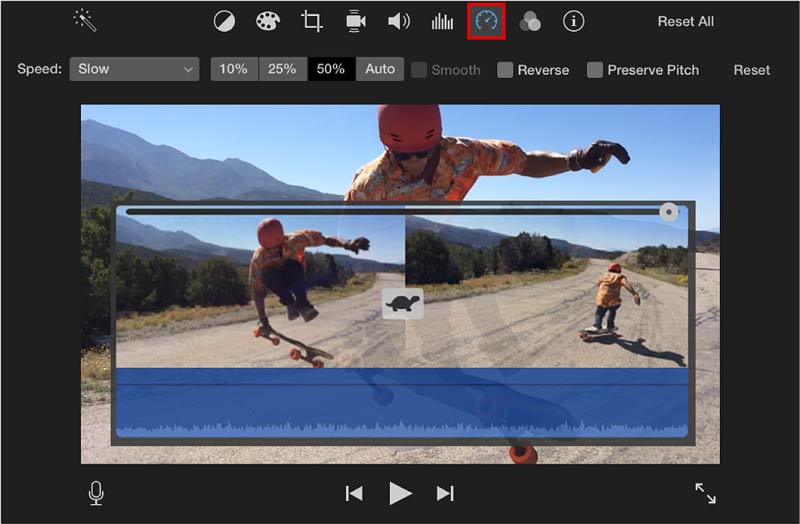
Task: Set slow speed to 25%
Action: [282, 69]
